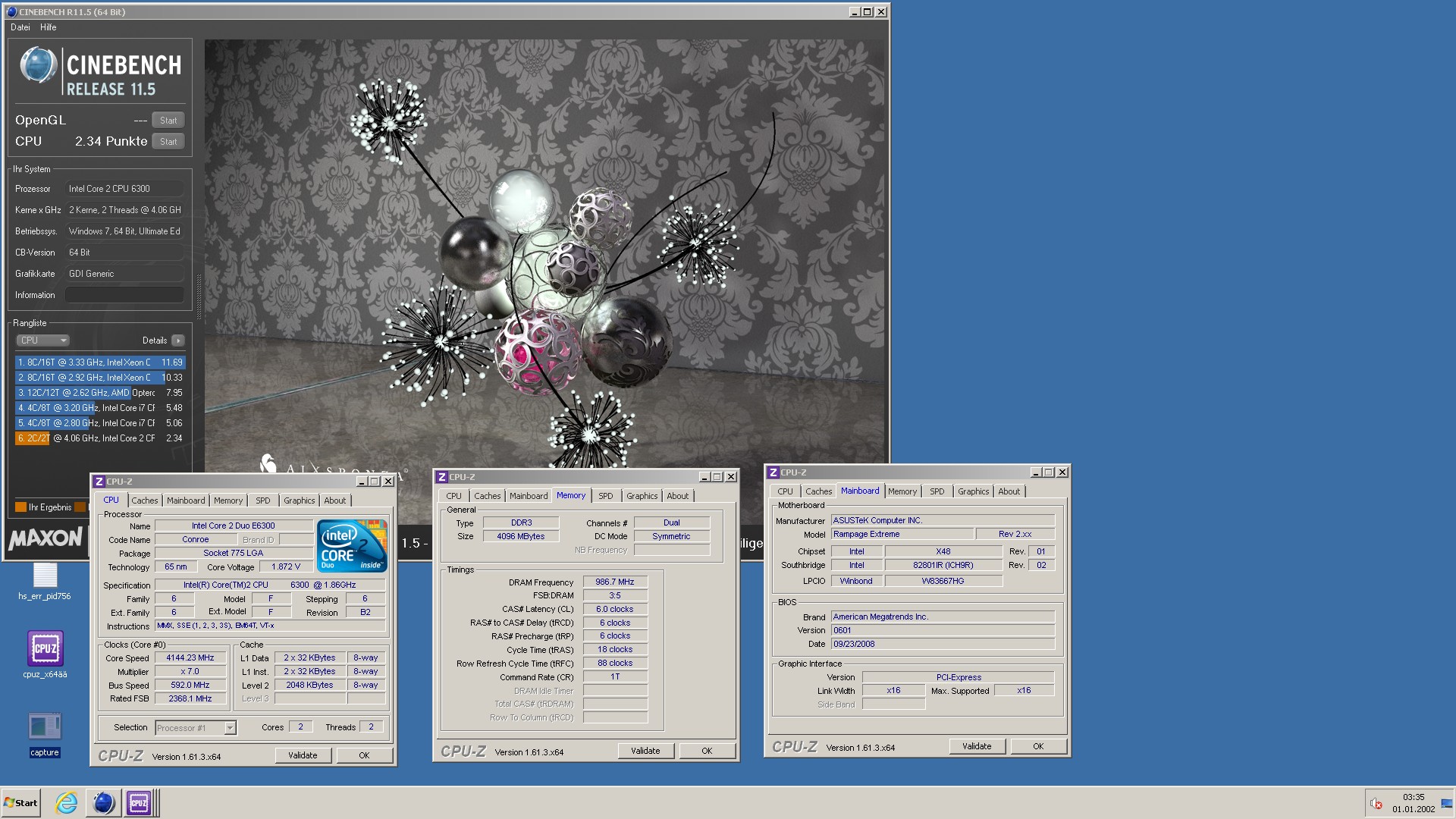
Task: Launch Internet Explorer from the taskbar
Action: click(x=67, y=802)
